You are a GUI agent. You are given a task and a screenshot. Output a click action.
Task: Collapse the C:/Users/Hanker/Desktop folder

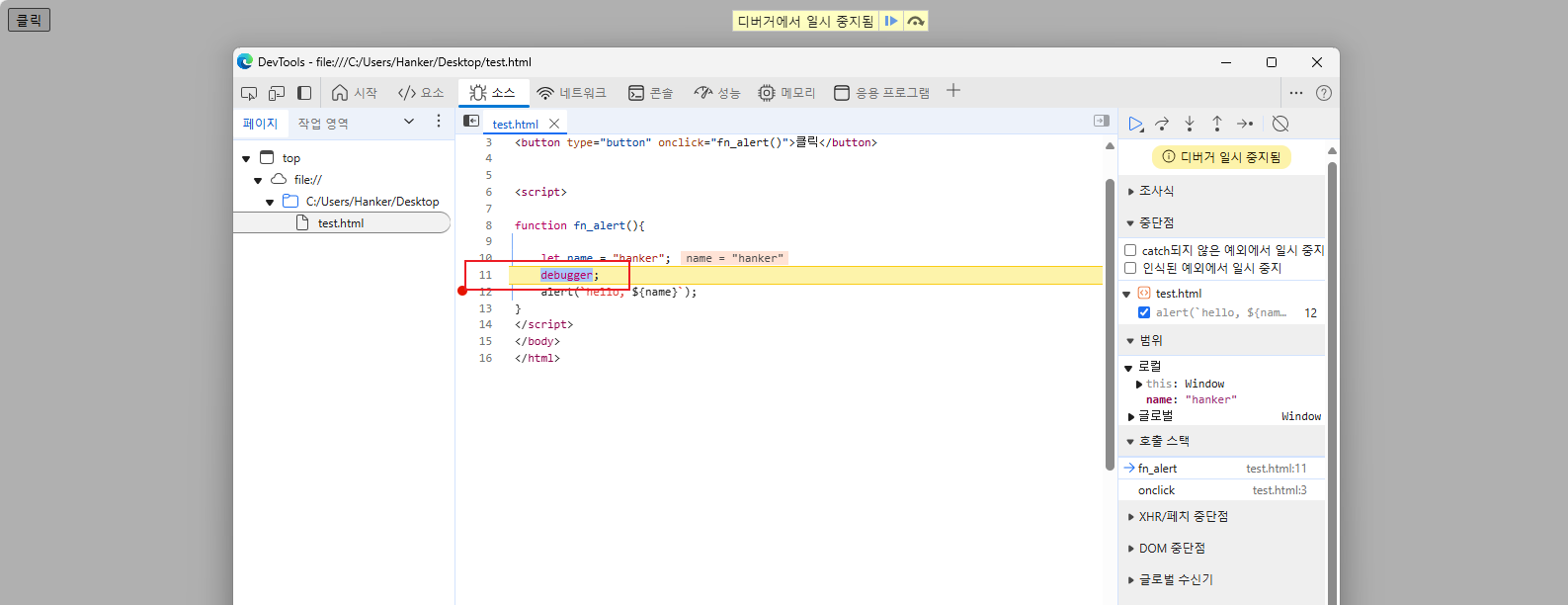click(x=270, y=202)
